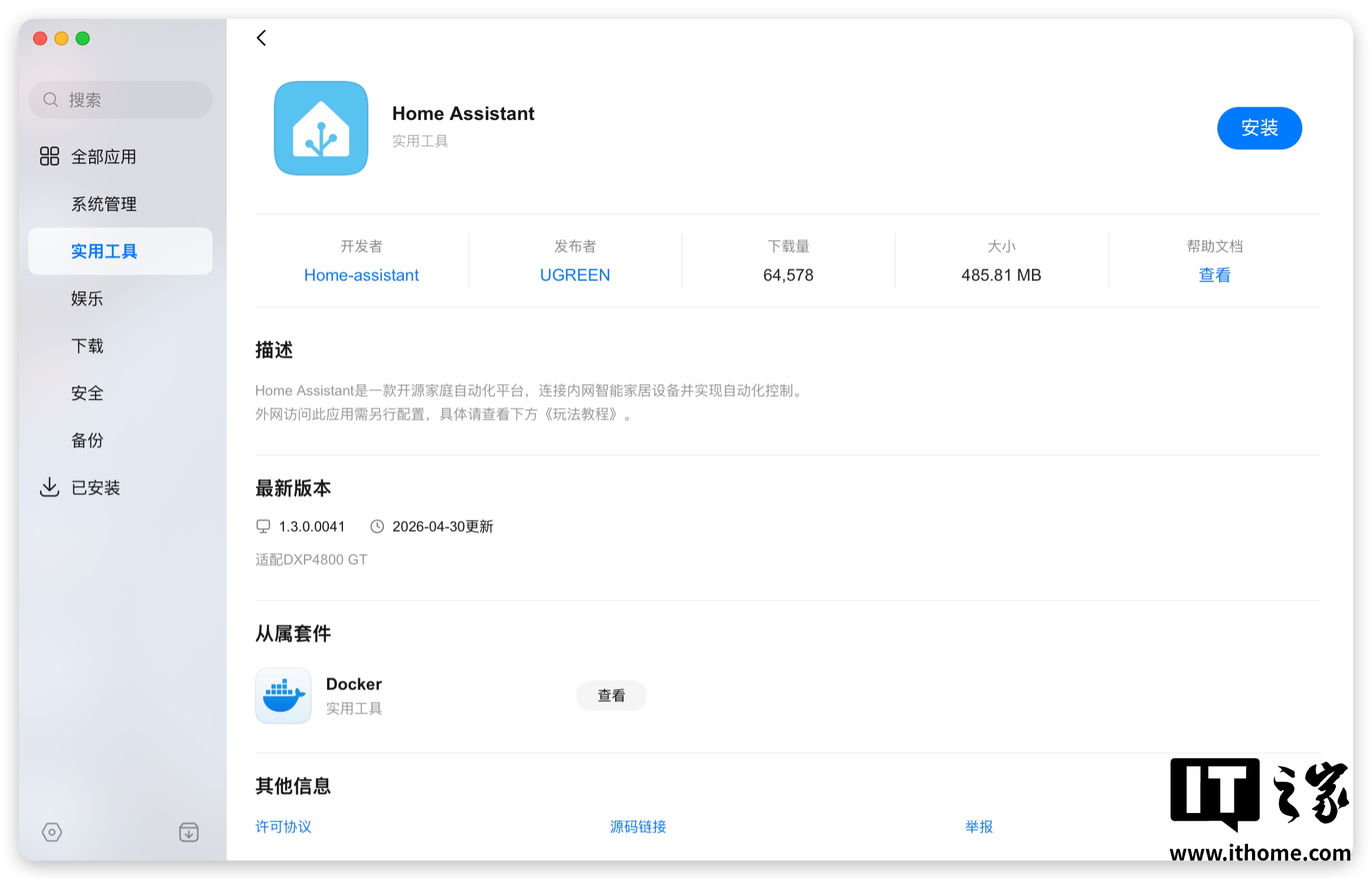Open 全部应用 in the sidebar
1372x878 pixels.
(120, 156)
